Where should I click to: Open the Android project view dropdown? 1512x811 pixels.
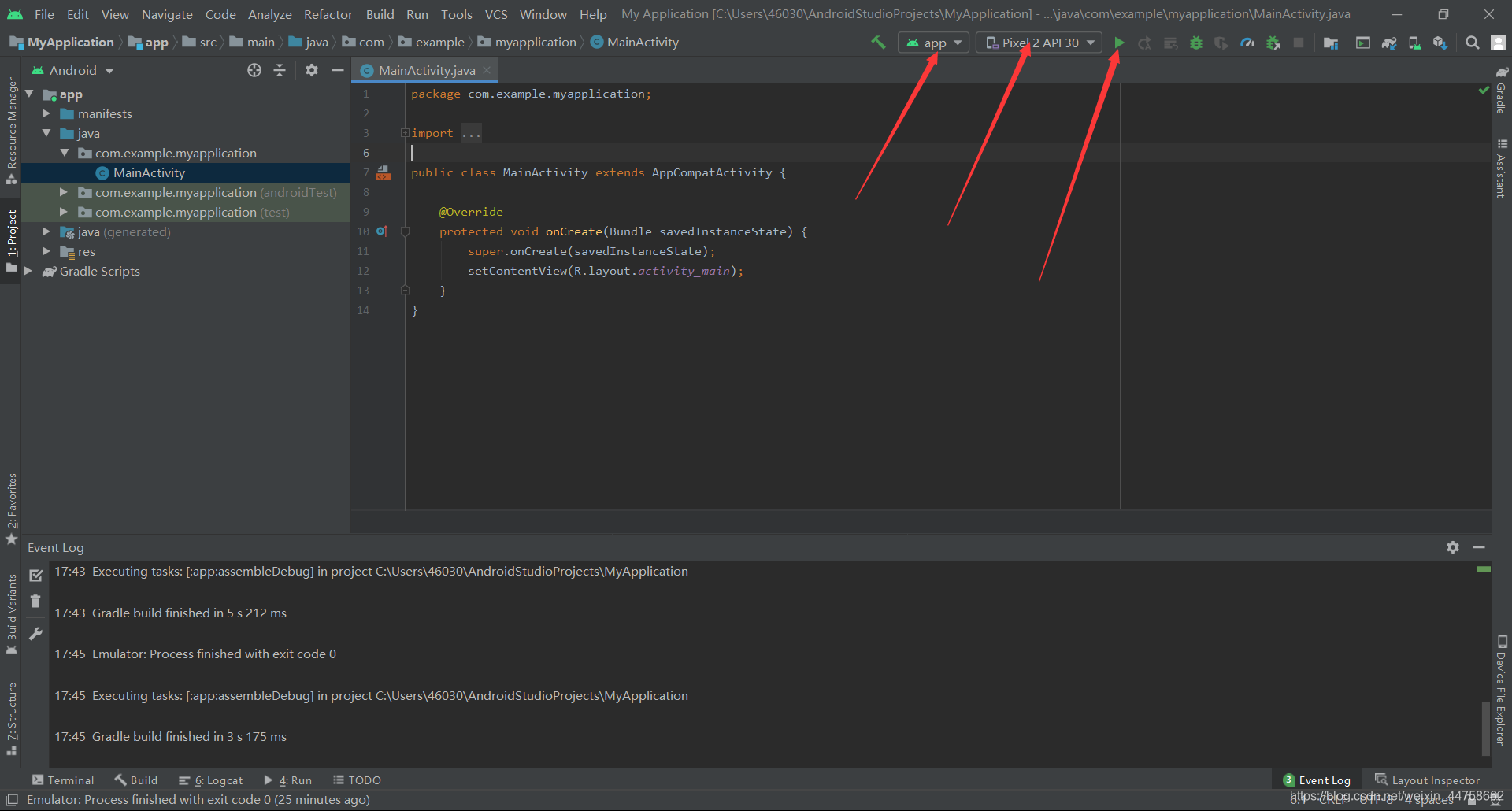click(x=72, y=70)
